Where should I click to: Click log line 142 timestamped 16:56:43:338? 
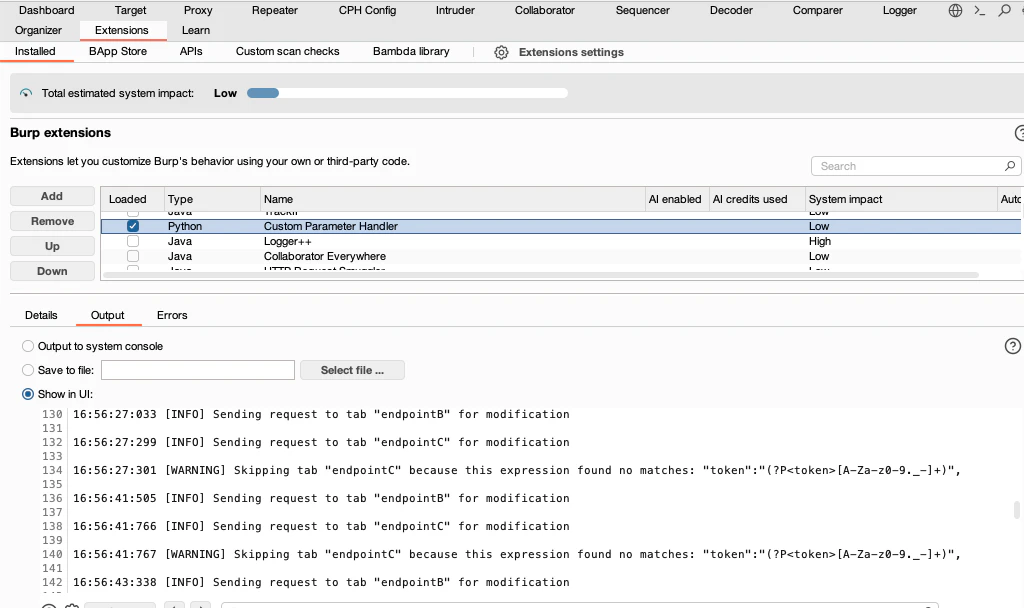(x=321, y=582)
